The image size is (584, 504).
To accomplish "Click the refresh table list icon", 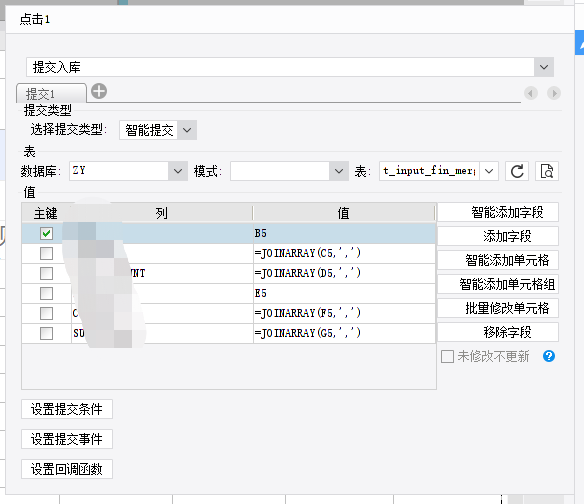I will pyautogui.click(x=517, y=171).
